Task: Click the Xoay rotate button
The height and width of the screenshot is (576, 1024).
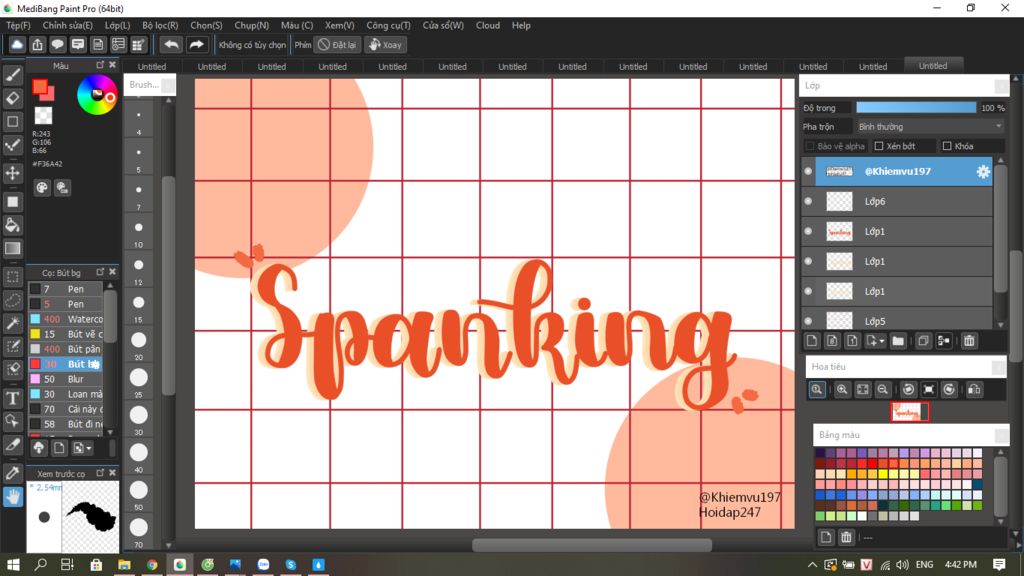Action: (x=385, y=44)
